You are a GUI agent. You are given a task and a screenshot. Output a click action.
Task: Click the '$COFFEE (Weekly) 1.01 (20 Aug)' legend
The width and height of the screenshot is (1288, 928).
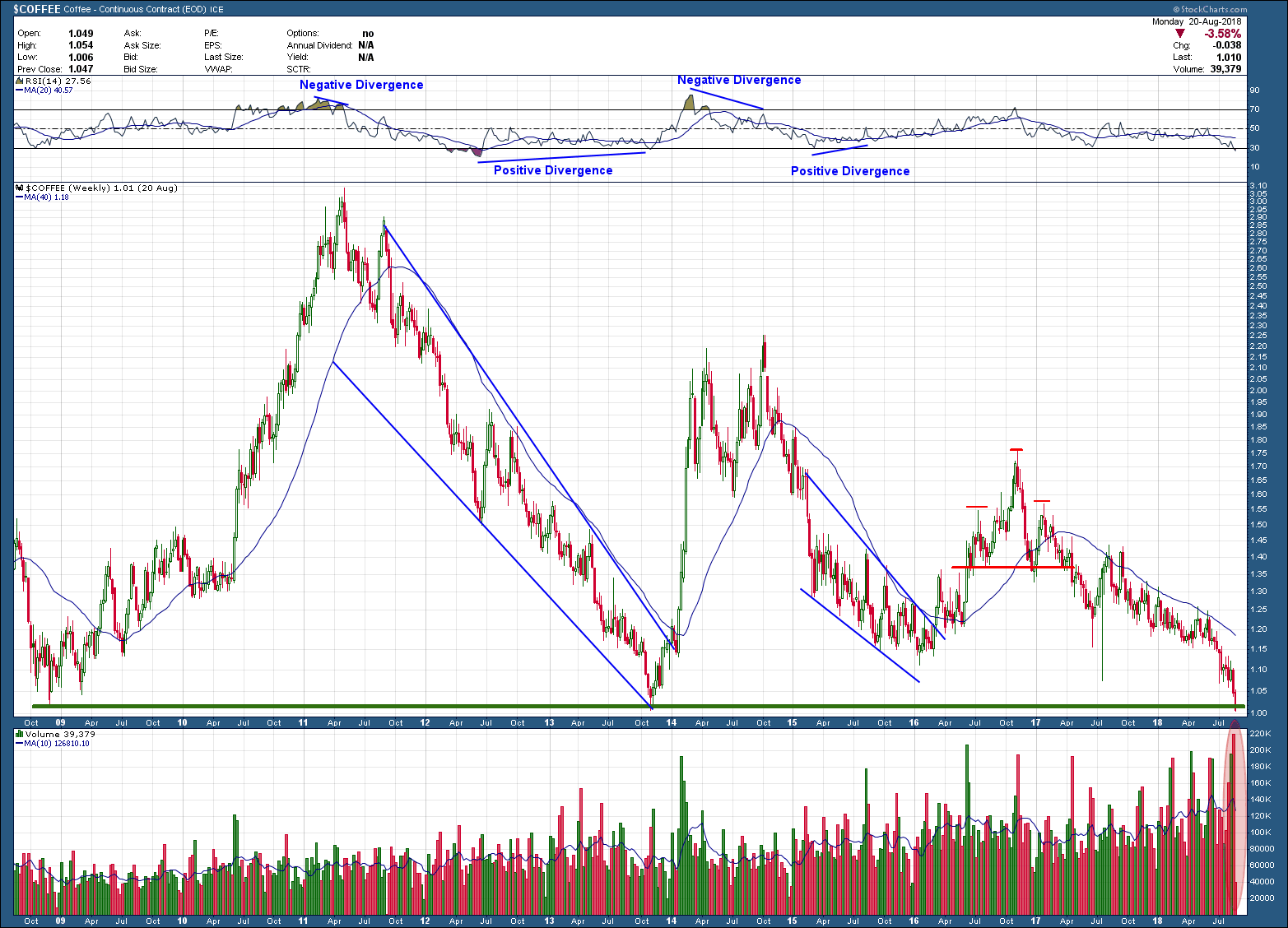101,188
